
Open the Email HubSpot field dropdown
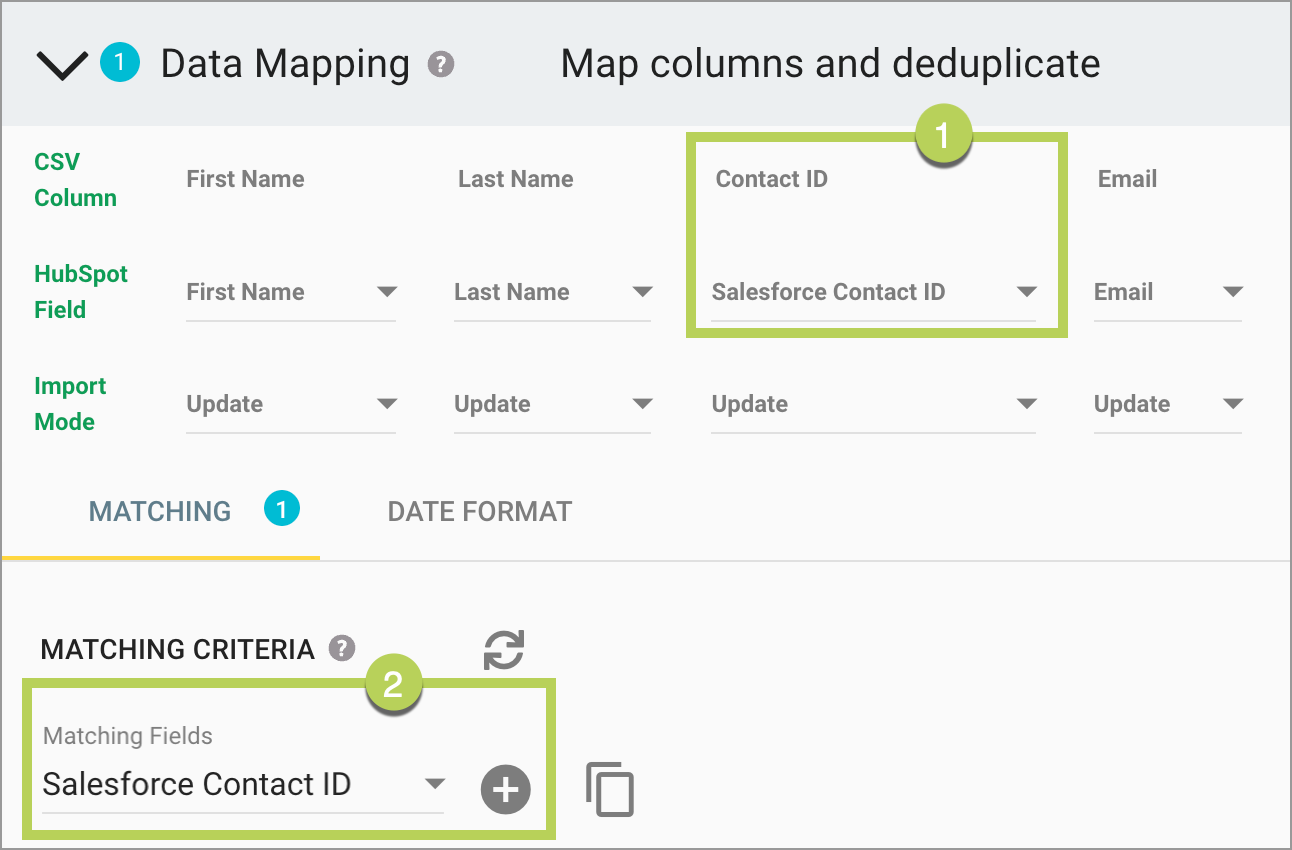pyautogui.click(x=1167, y=292)
